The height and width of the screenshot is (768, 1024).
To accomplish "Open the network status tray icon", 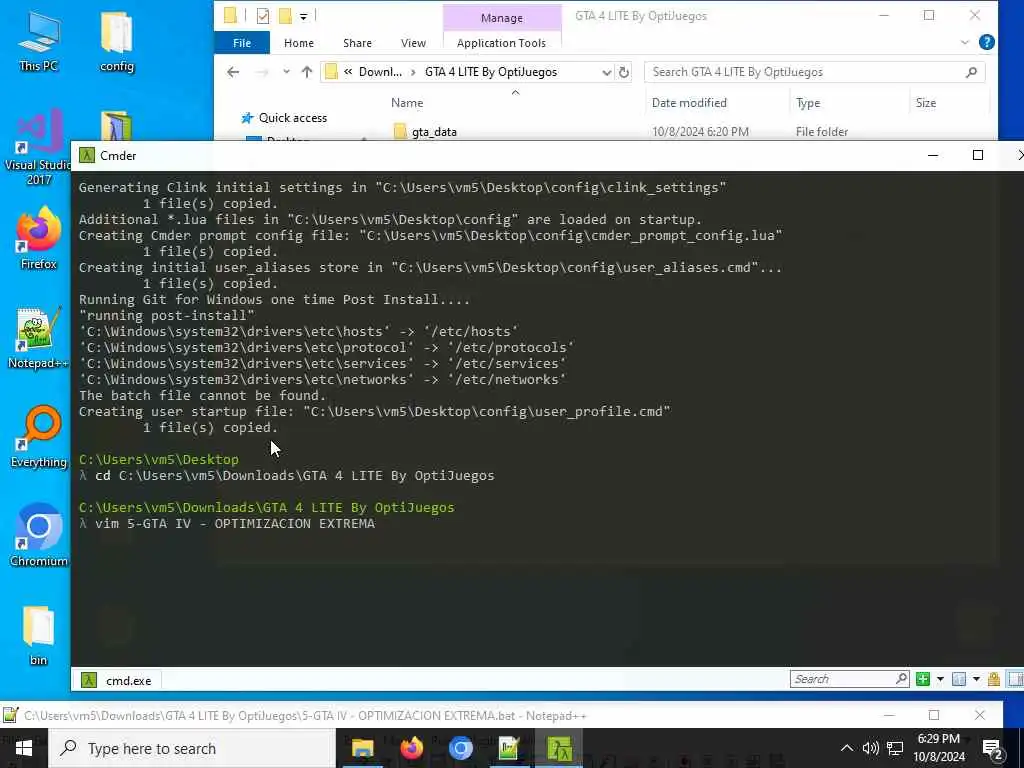I will coord(895,748).
